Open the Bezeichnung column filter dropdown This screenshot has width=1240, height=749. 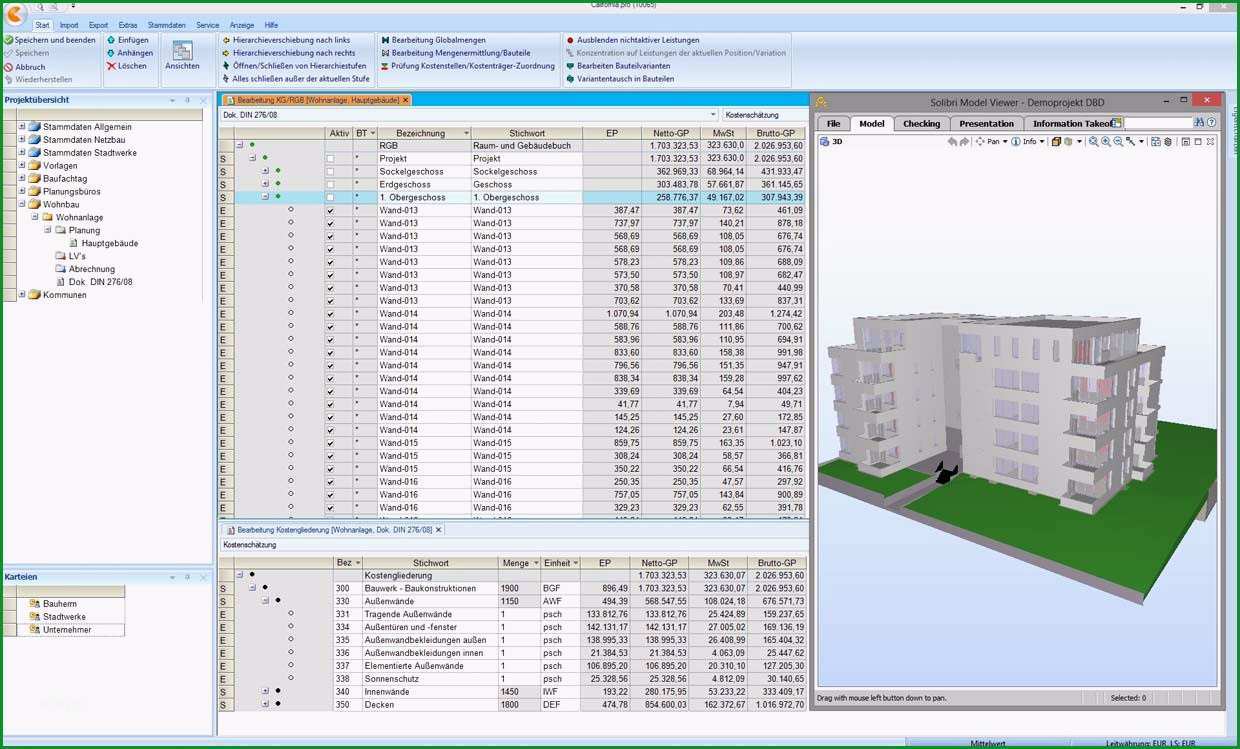[x=466, y=133]
